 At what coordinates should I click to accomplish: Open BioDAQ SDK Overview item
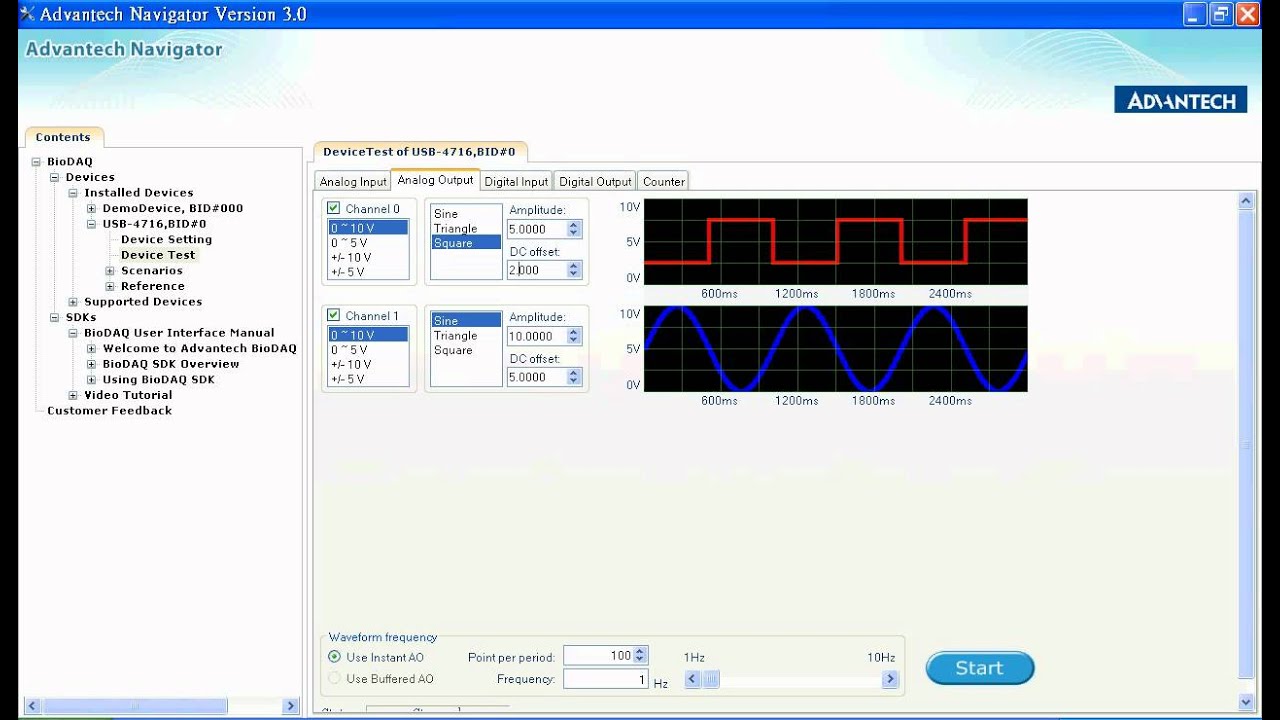(x=171, y=364)
